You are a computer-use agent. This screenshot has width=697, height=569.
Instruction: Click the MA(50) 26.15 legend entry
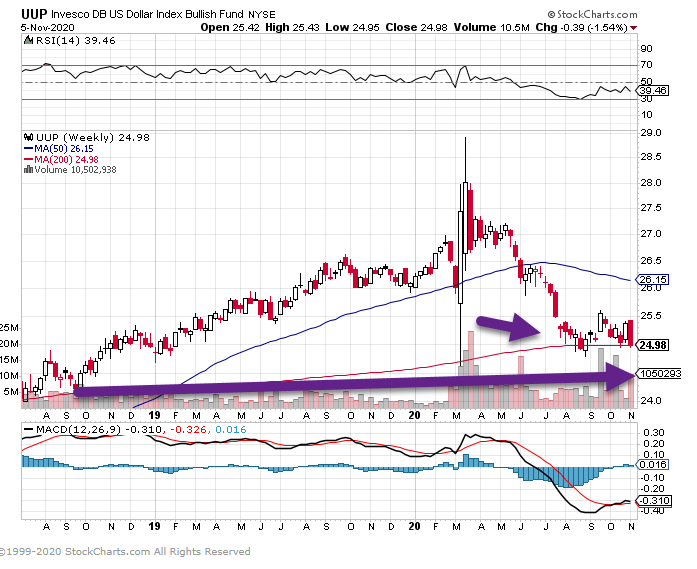[59, 149]
